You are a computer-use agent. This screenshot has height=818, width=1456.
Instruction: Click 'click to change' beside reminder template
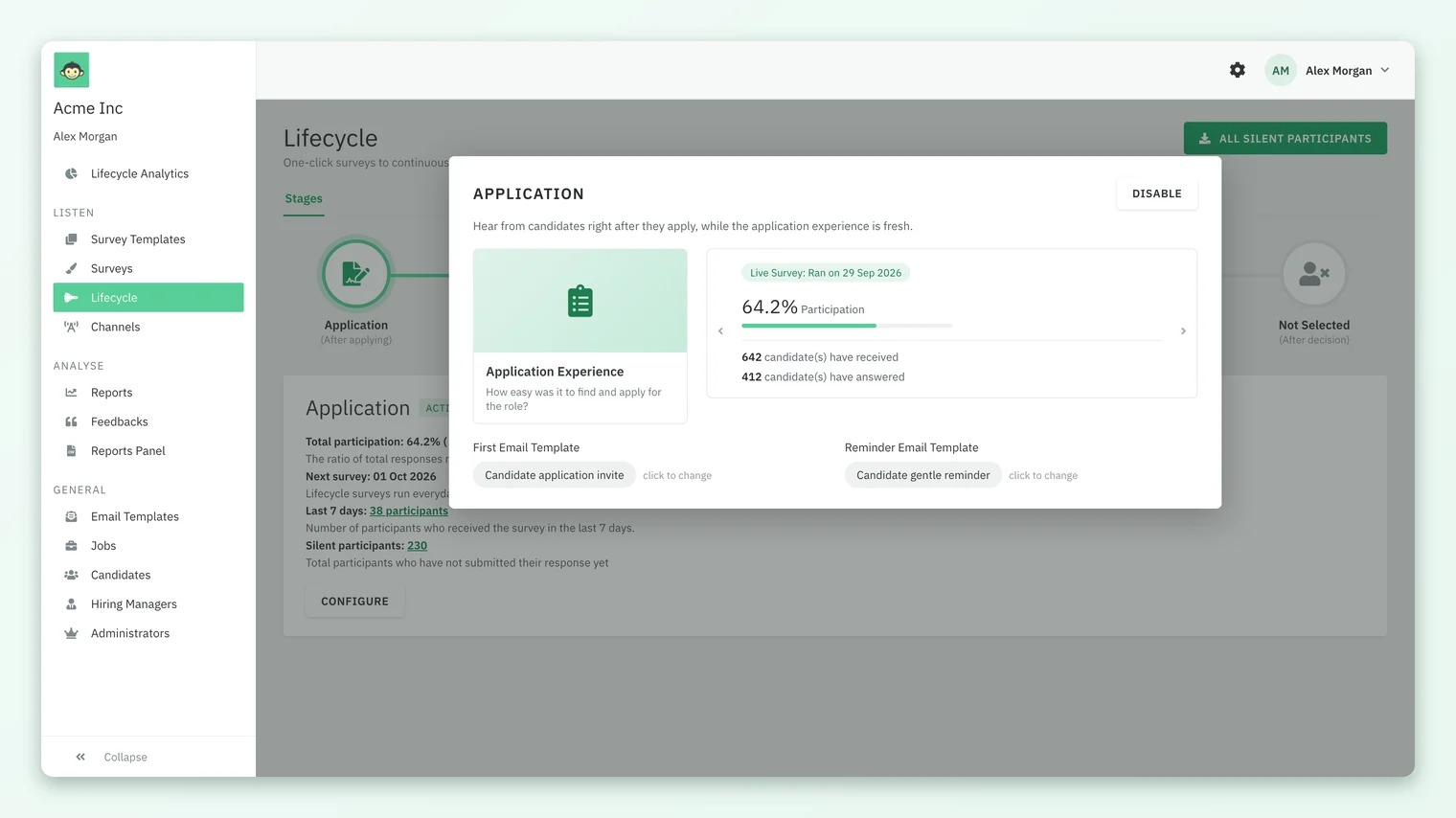[1043, 475]
